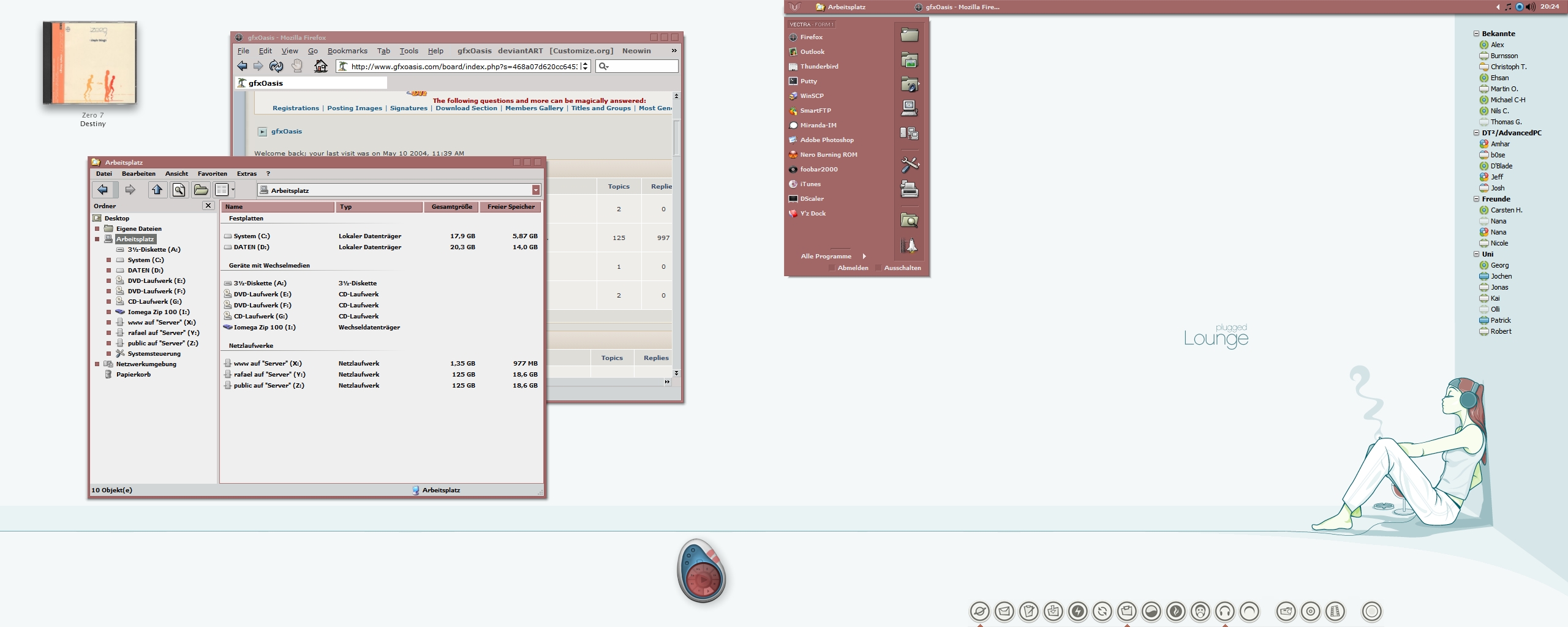This screenshot has height=627, width=1568.
Task: Click the Firefox URL address field
Action: tap(462, 66)
